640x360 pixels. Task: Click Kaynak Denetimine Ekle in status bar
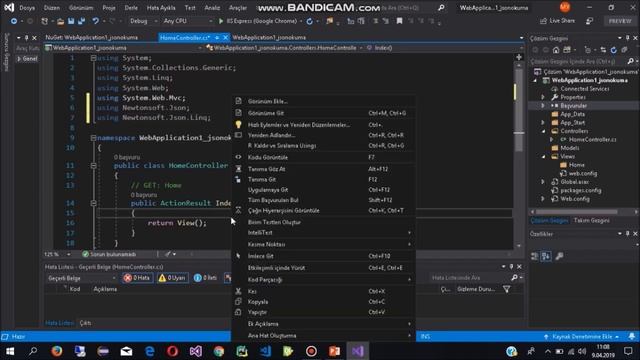coord(582,337)
